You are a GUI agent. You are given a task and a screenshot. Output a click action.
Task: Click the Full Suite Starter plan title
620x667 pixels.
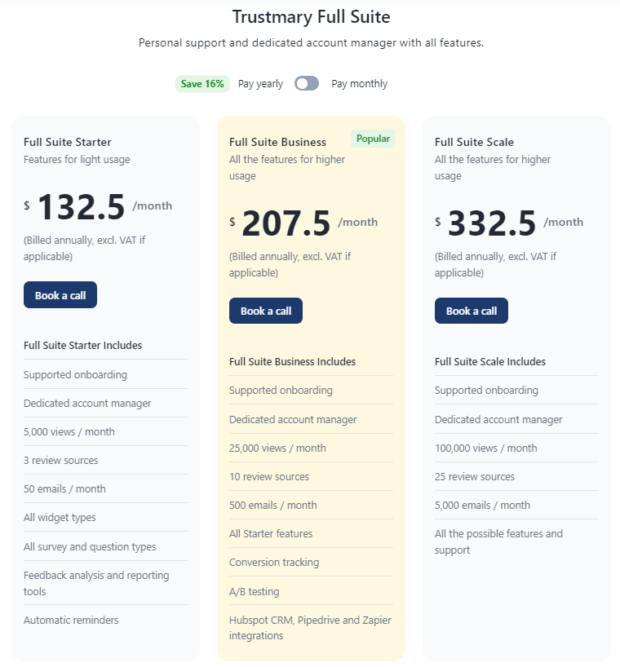[x=67, y=142]
